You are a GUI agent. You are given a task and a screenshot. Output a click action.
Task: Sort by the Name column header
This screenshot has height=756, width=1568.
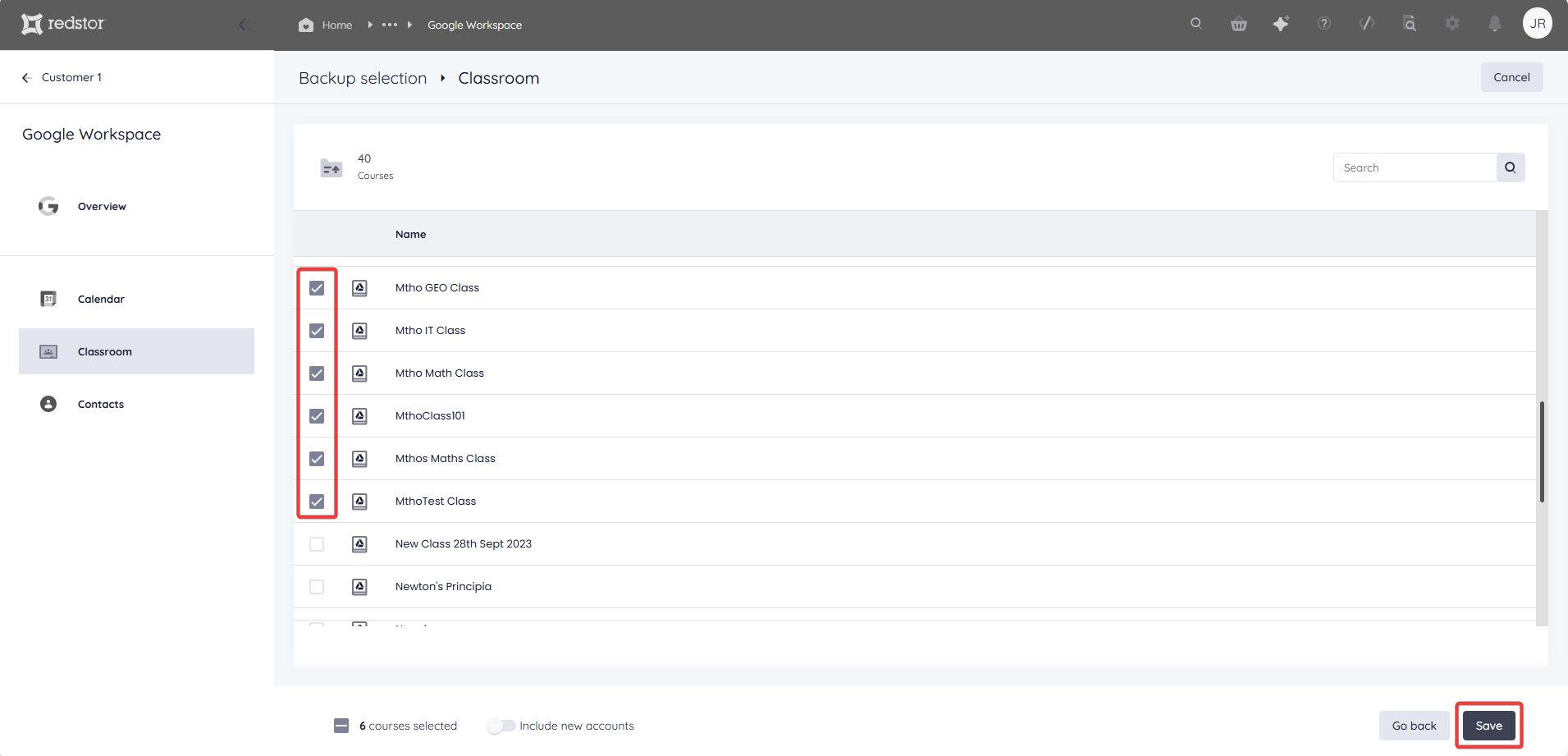[x=410, y=234]
